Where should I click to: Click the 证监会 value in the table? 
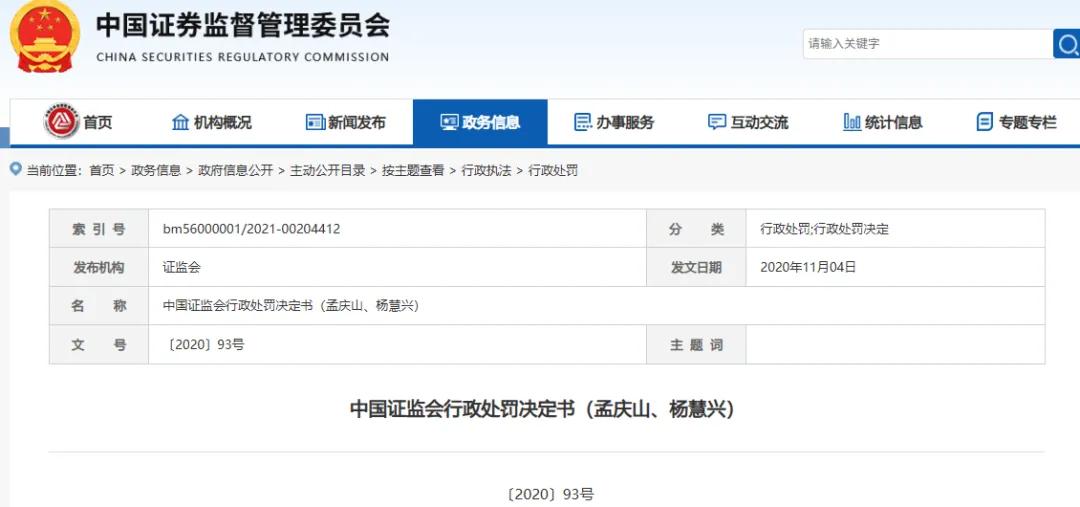[x=182, y=267]
